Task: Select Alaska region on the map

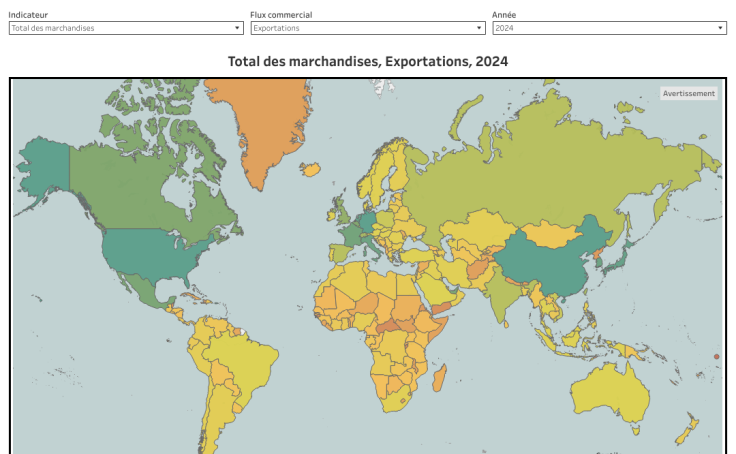Action: [x=45, y=167]
